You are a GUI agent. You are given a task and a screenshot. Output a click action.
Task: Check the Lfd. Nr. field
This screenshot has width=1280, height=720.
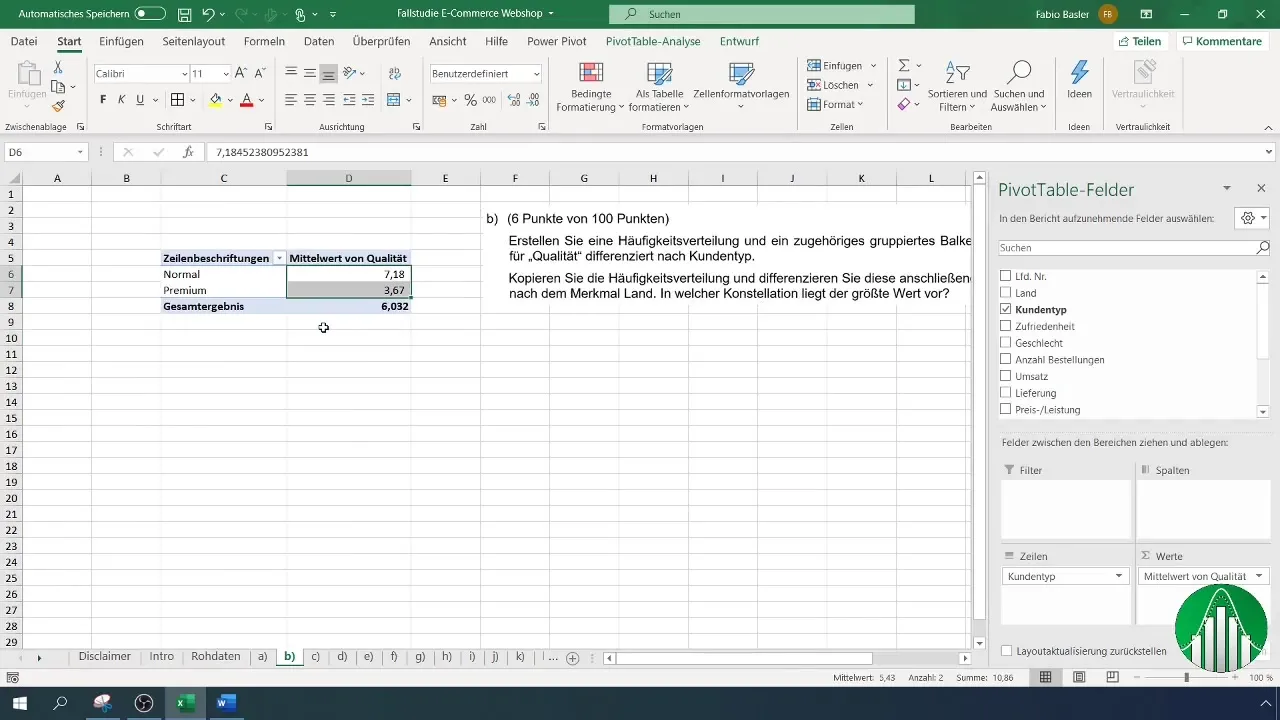(x=1006, y=276)
